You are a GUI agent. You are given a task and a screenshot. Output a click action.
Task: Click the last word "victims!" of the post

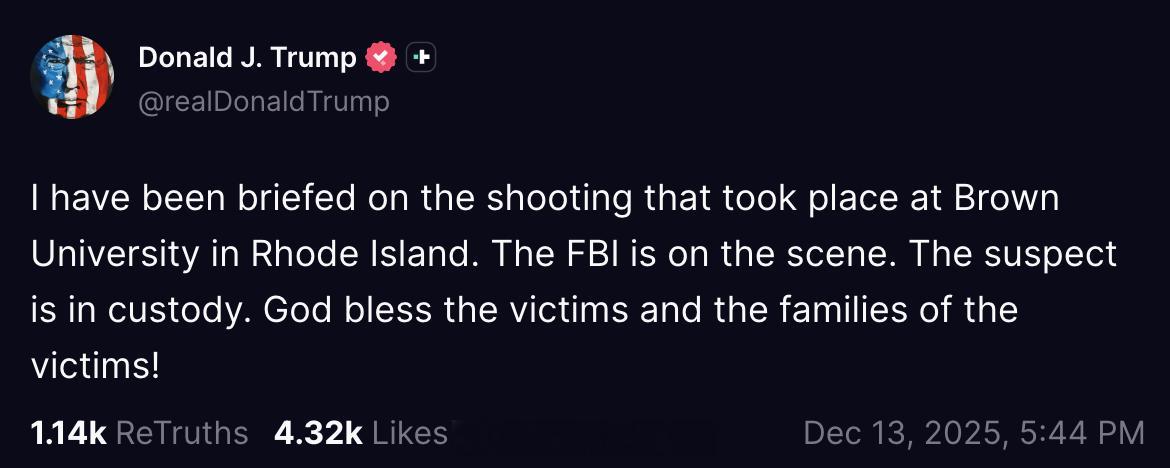[x=96, y=366]
